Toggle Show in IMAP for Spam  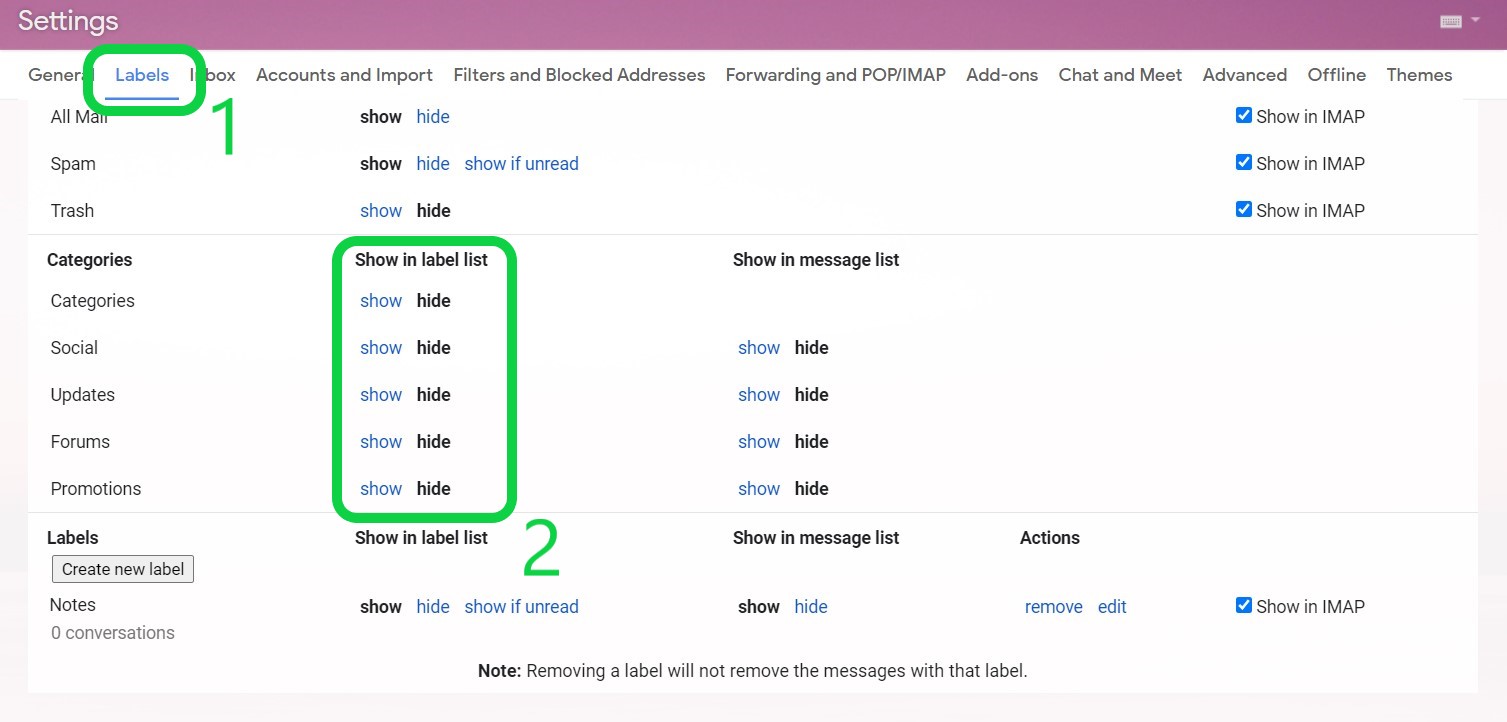(x=1244, y=163)
